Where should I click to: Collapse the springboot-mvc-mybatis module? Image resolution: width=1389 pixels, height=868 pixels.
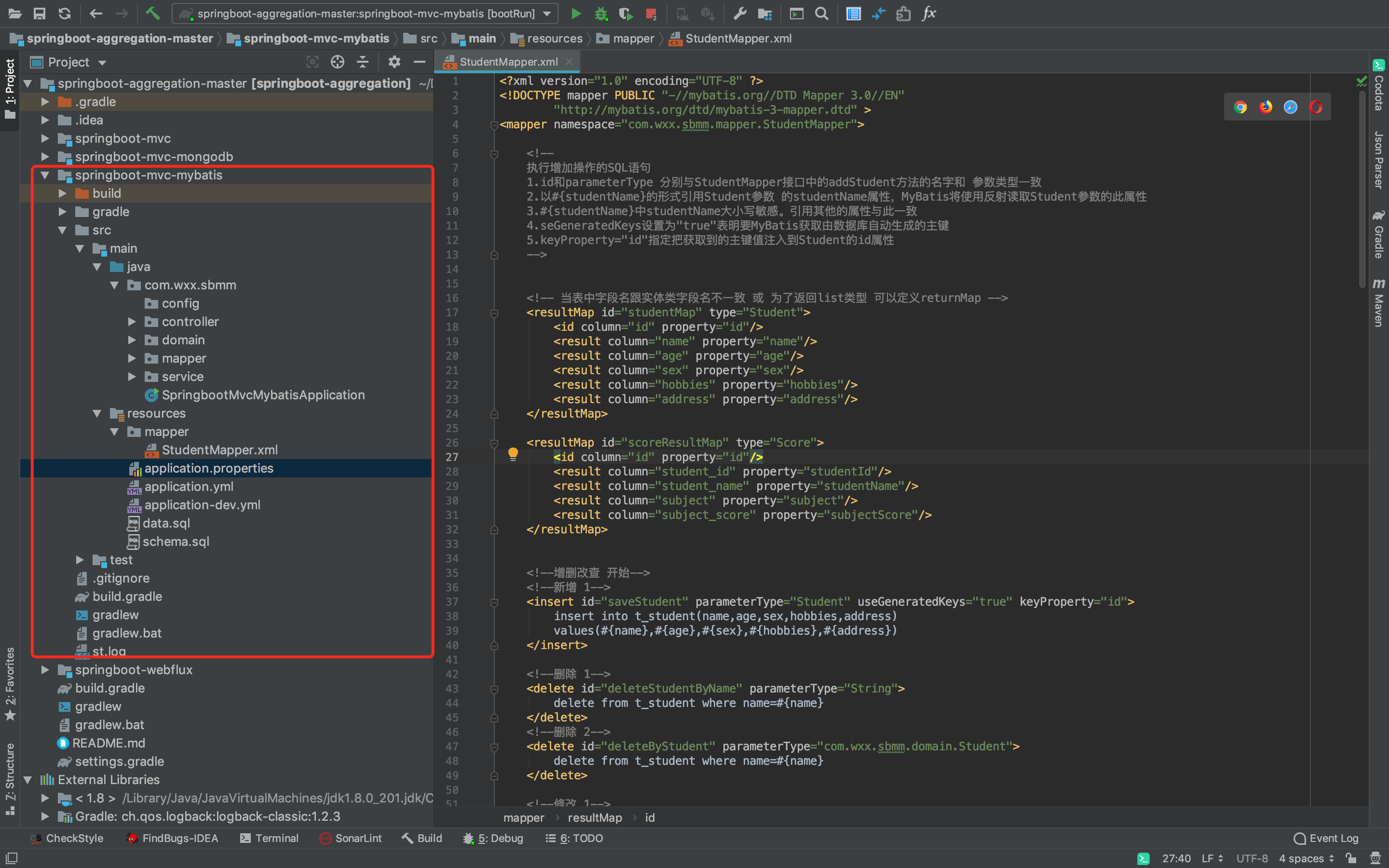[x=45, y=175]
